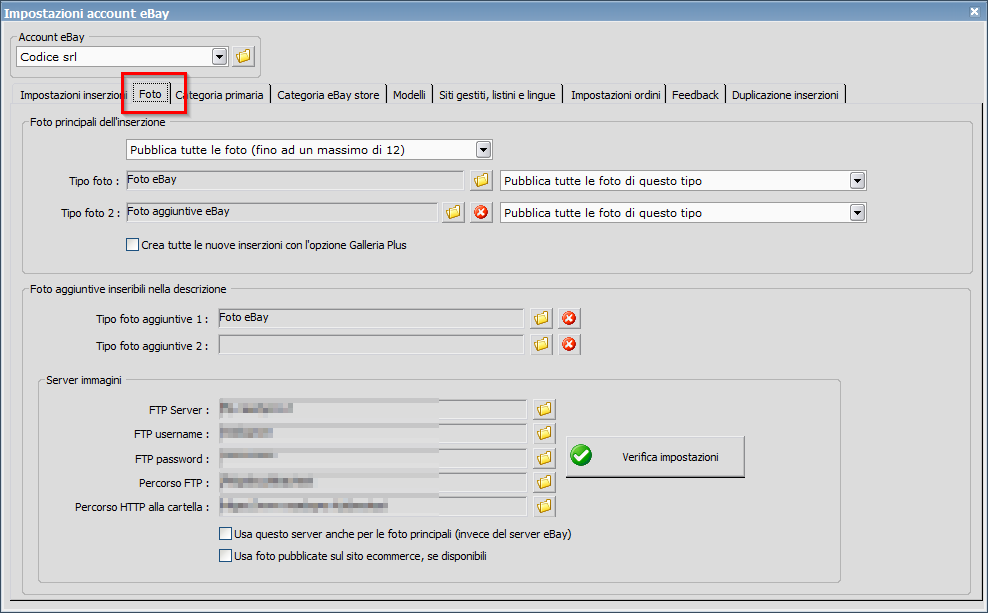Viewport: 988px width, 613px height.
Task: Switch to Impostazioni inserzioni tab
Action: coord(71,95)
